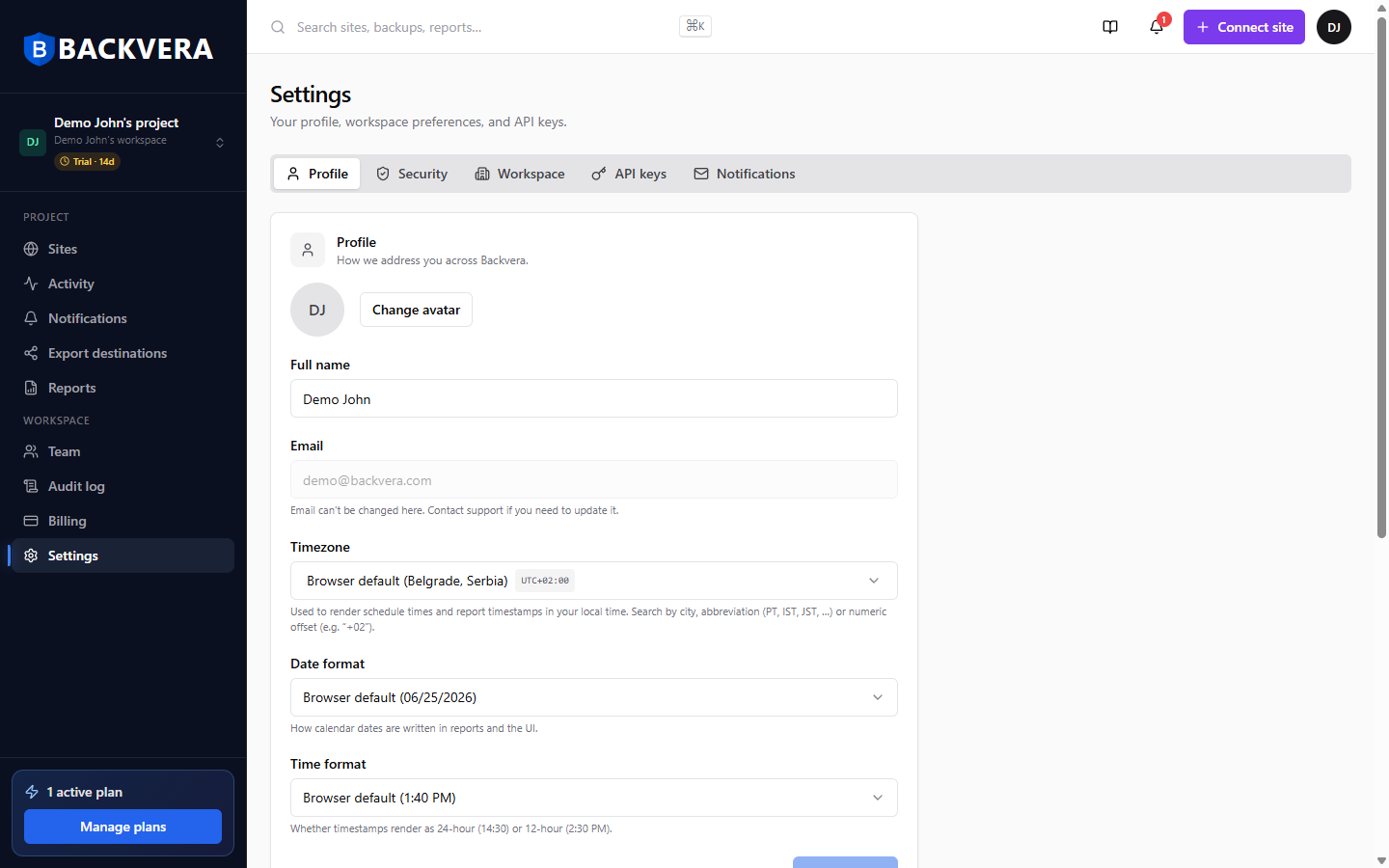
Task: Focus the Full name input field
Action: point(594,398)
